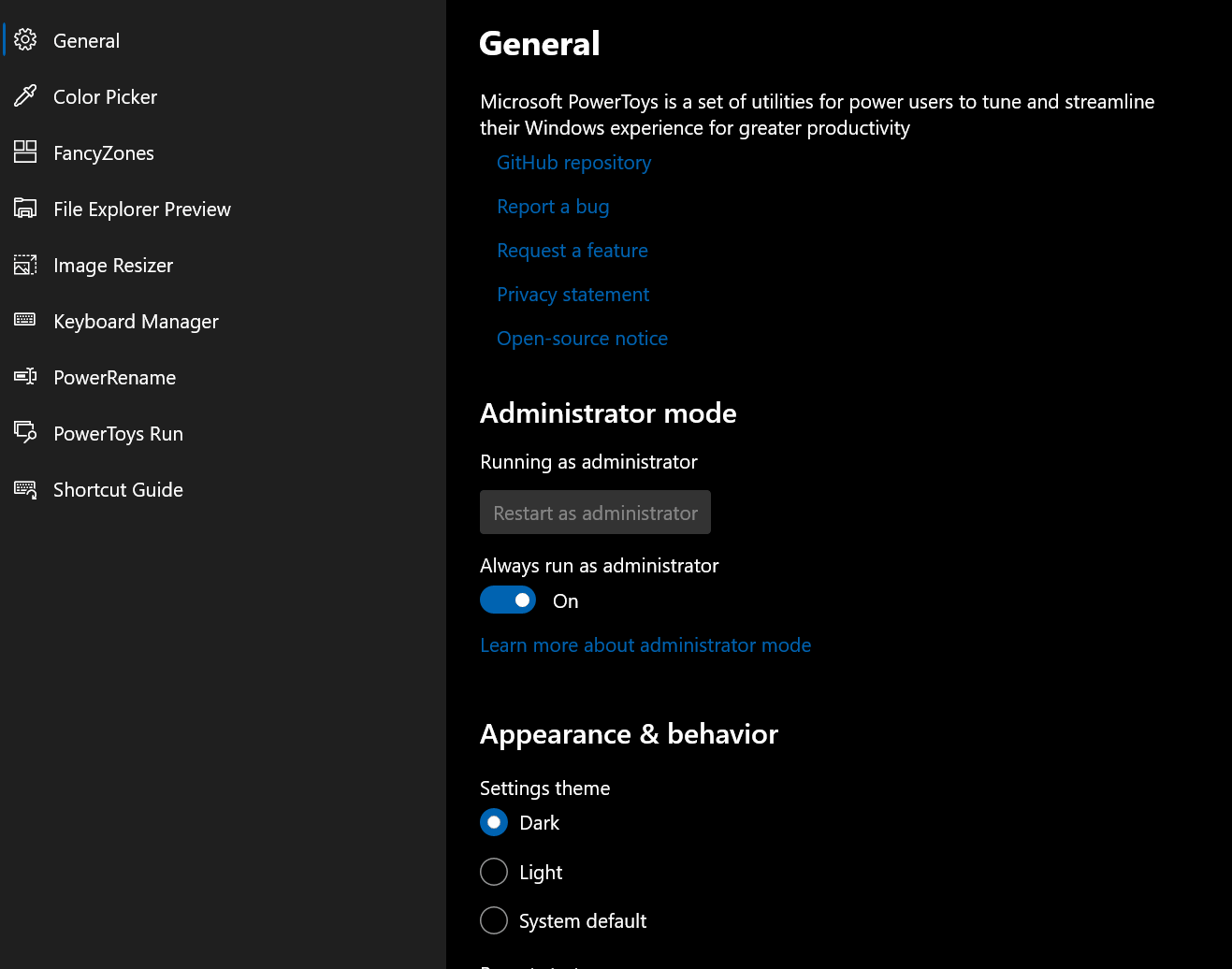Open the PowerToys Run page
1232x969 pixels.
tap(223, 433)
